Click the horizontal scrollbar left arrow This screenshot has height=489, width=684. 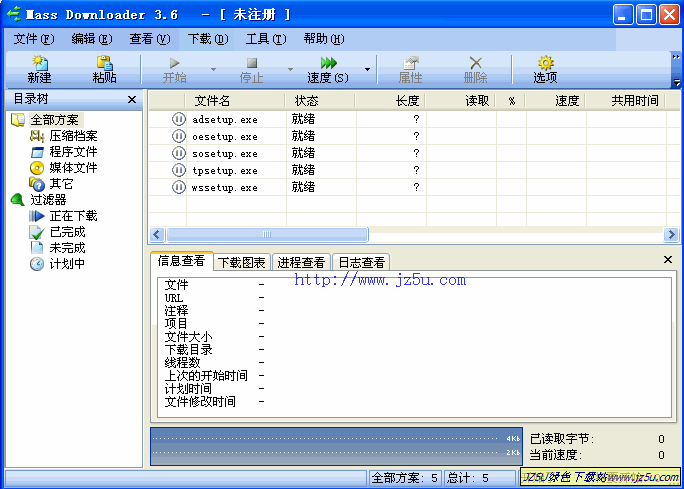(x=157, y=235)
